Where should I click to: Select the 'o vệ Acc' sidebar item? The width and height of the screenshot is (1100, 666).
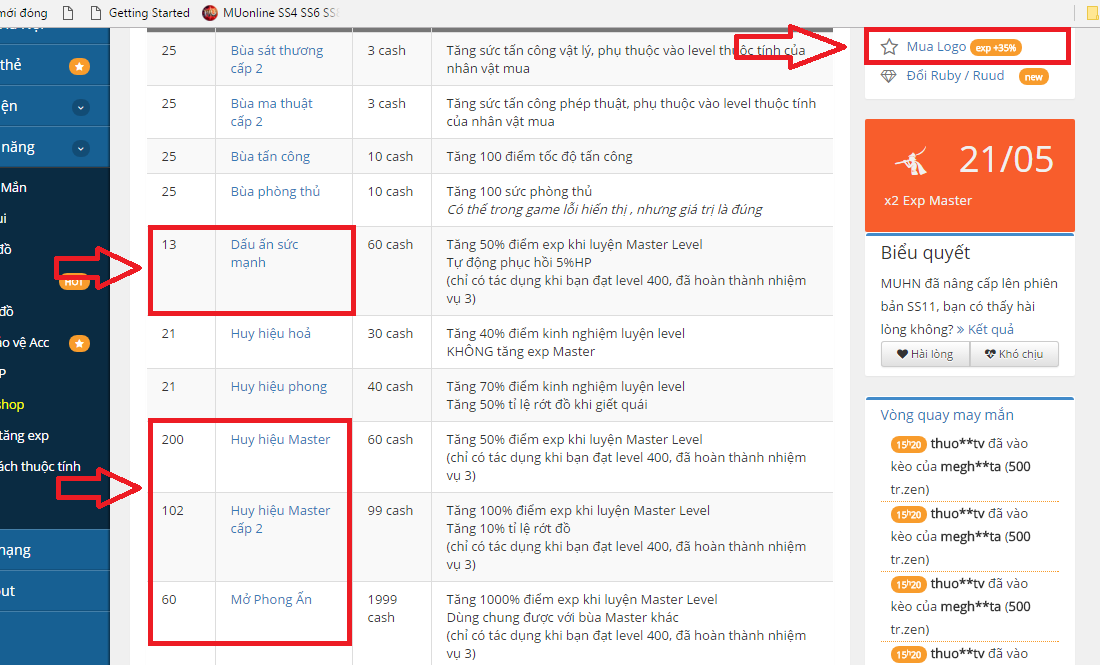25,342
